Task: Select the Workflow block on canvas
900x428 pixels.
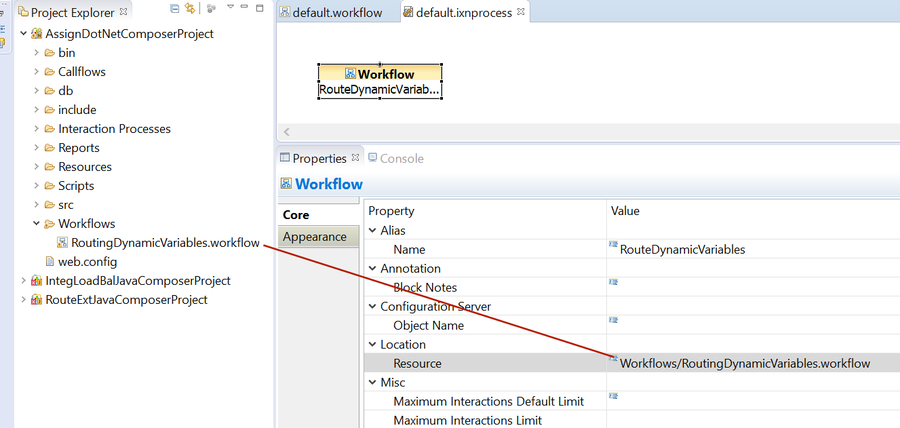Action: (x=379, y=81)
